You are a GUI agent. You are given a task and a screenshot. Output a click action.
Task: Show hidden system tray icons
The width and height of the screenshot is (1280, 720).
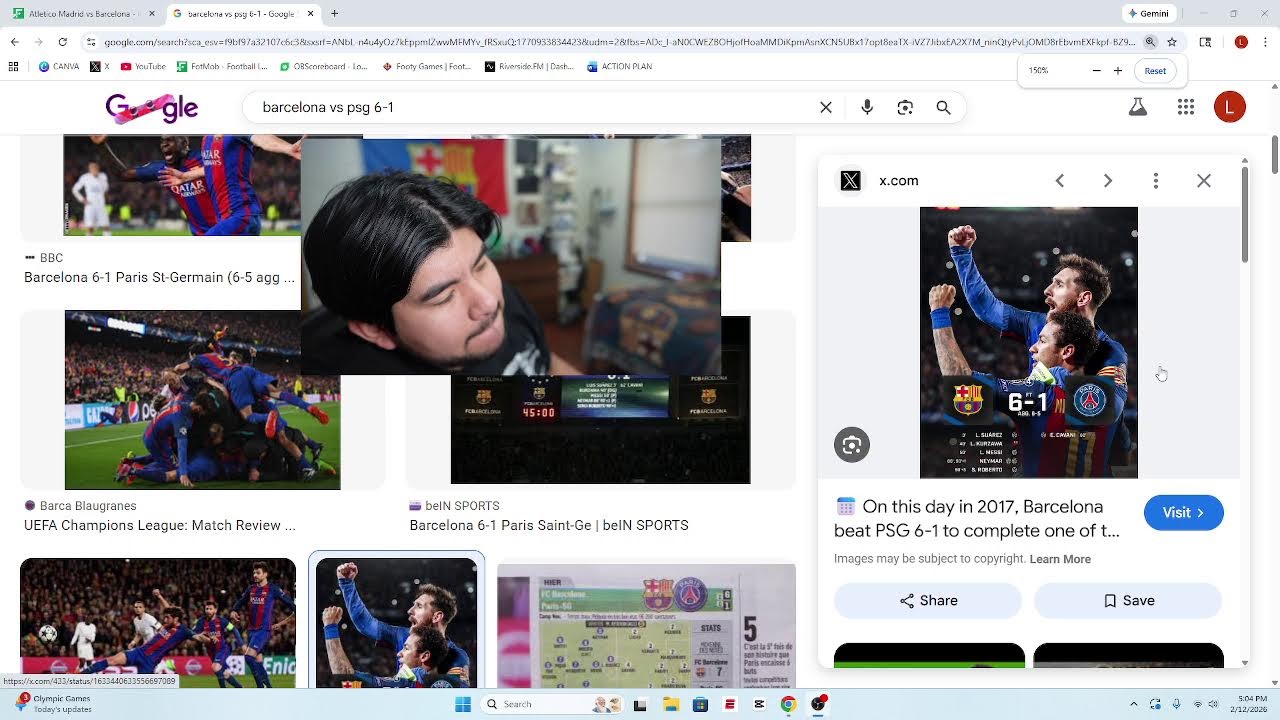[1134, 704]
